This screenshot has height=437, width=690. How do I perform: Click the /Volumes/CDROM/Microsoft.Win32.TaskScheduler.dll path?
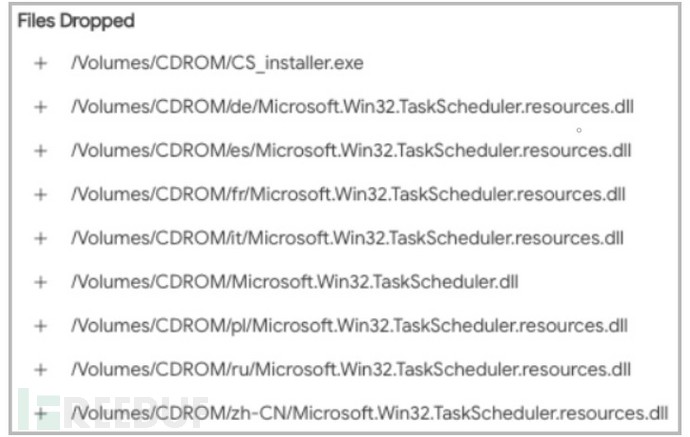tap(295, 282)
